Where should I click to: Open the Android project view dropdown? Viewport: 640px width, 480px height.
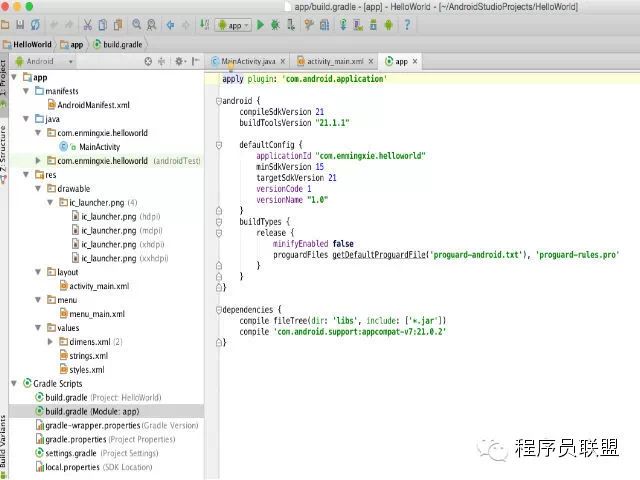[x=44, y=61]
